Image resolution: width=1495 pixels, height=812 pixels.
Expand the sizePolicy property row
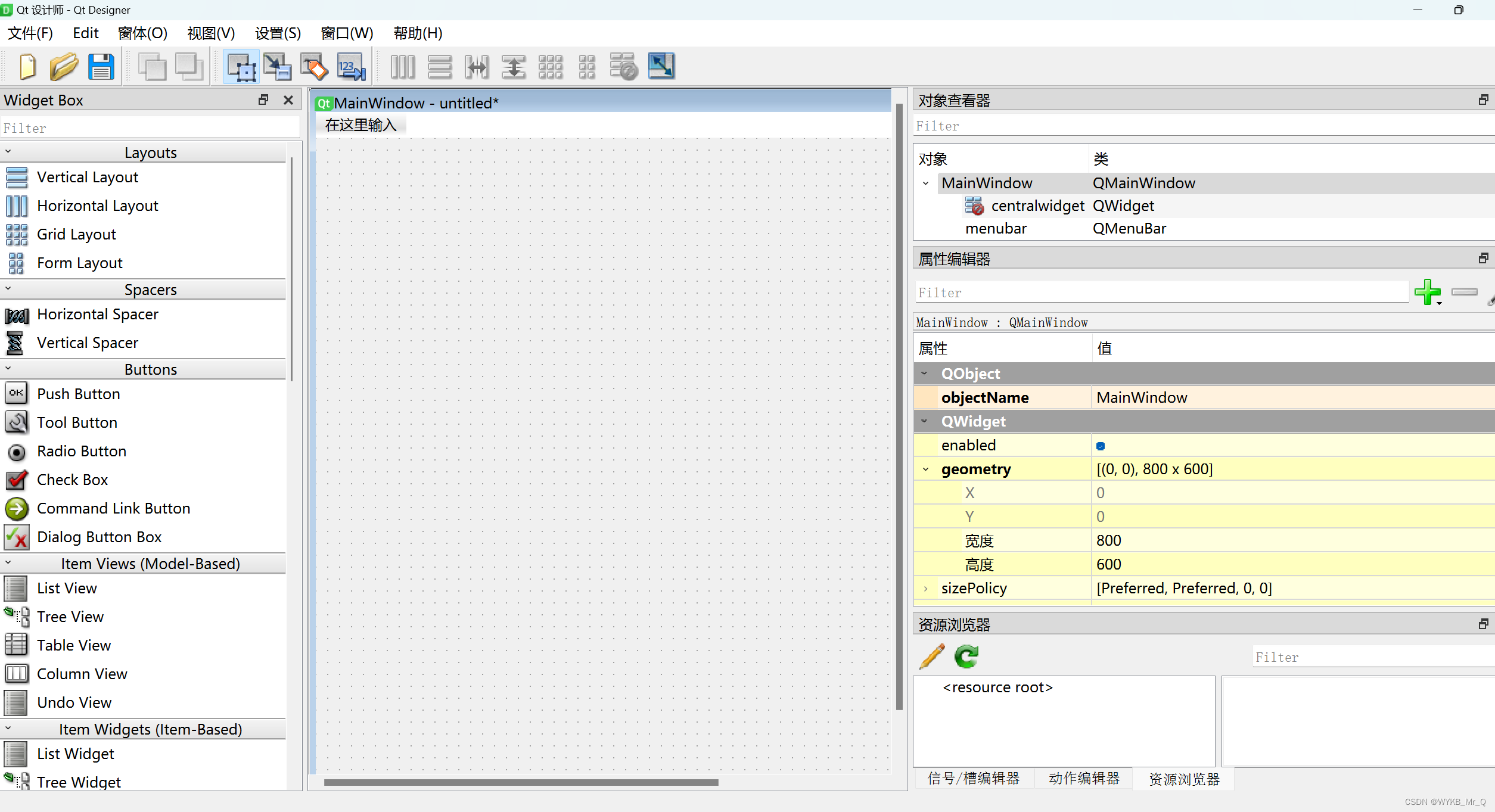[x=925, y=589]
